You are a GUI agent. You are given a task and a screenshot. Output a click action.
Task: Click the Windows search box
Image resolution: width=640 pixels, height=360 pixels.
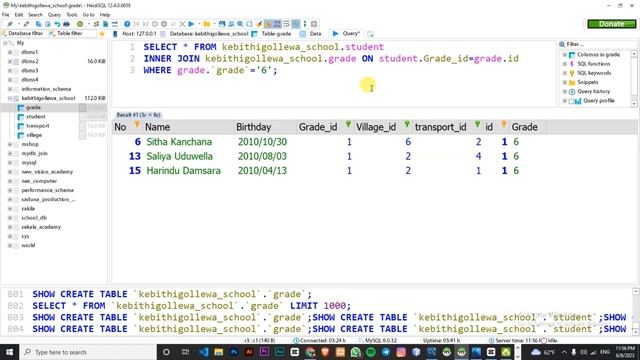[x=88, y=352]
